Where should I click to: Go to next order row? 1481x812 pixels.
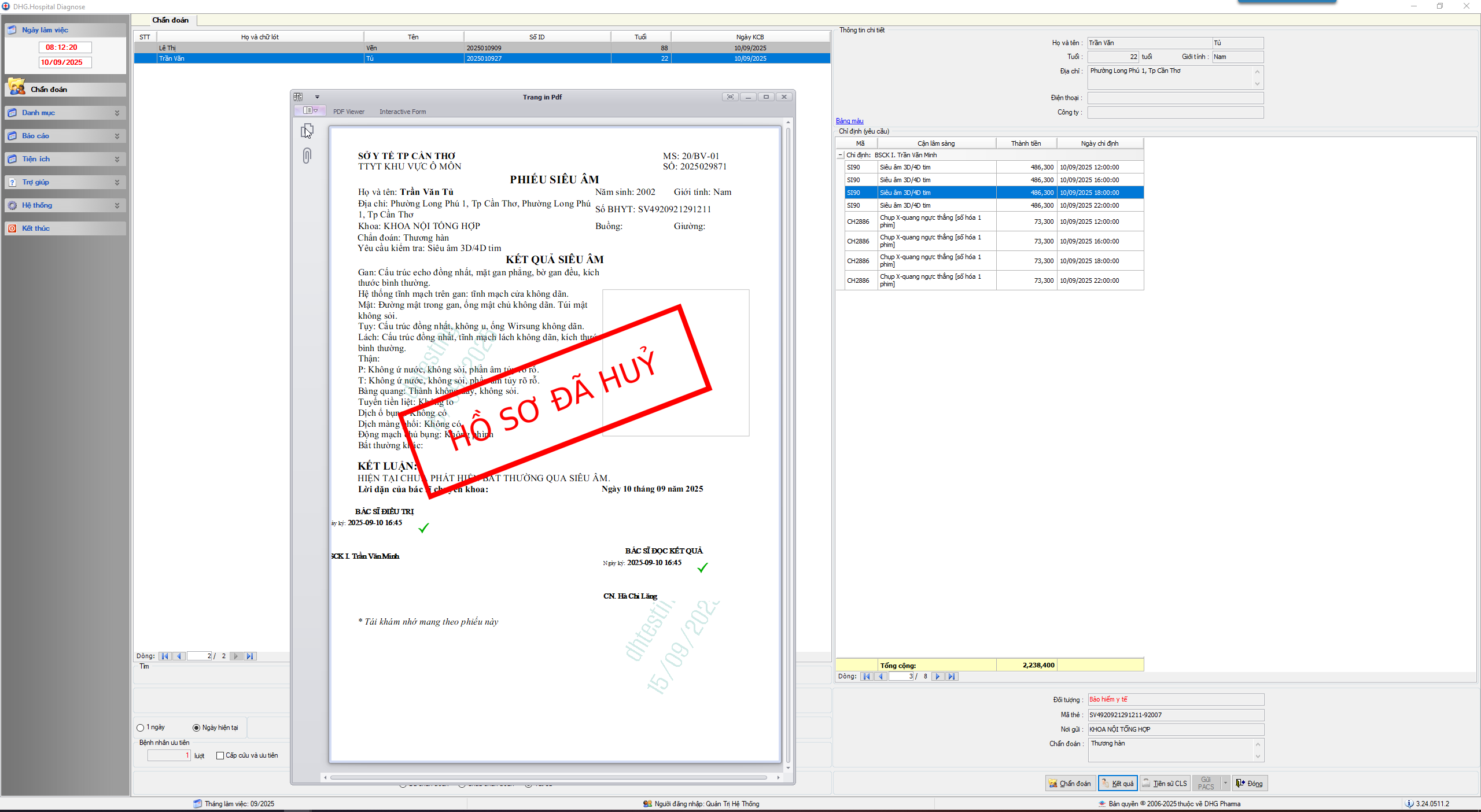pyautogui.click(x=938, y=676)
